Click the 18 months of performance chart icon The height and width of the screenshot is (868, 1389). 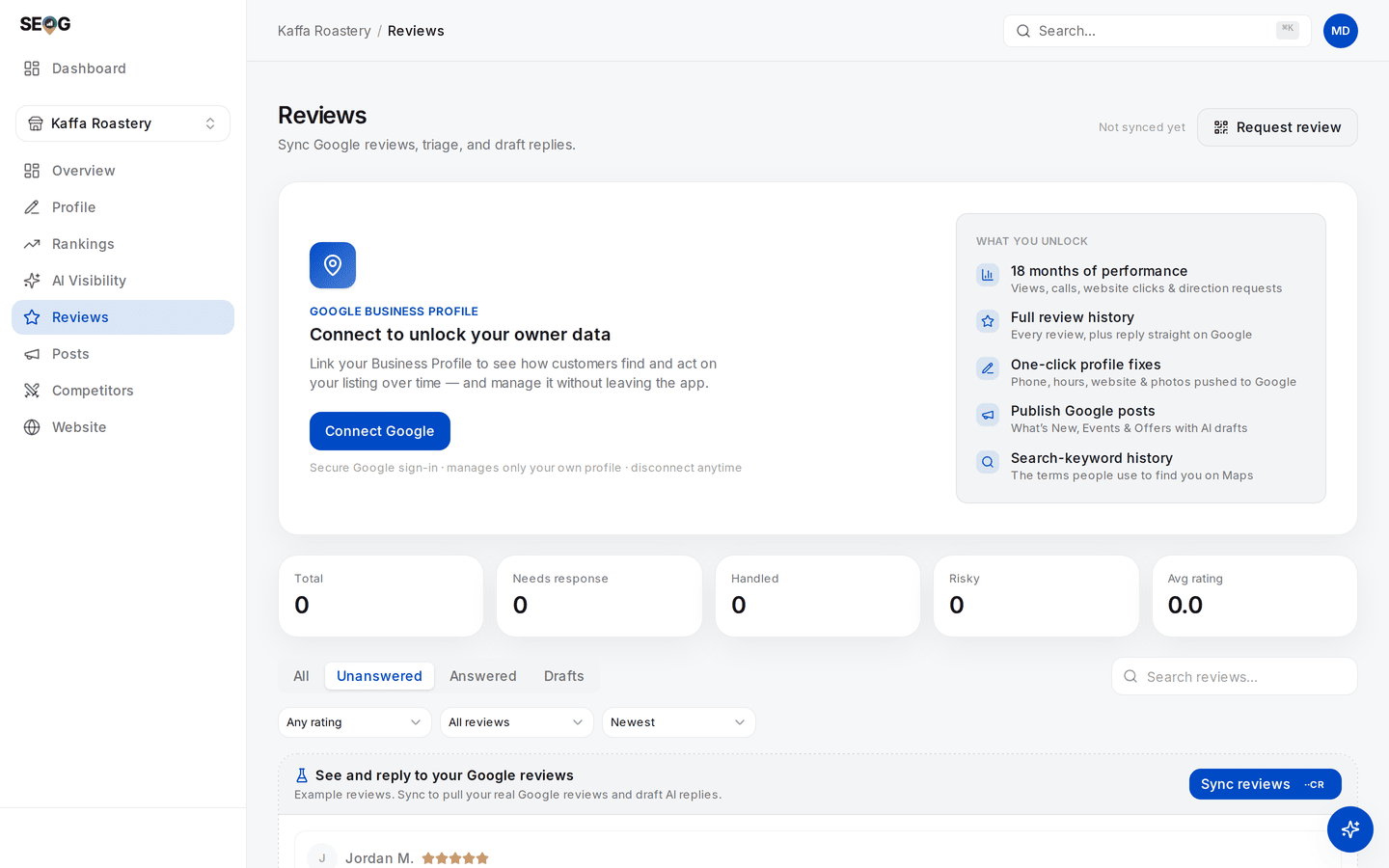[x=988, y=275]
